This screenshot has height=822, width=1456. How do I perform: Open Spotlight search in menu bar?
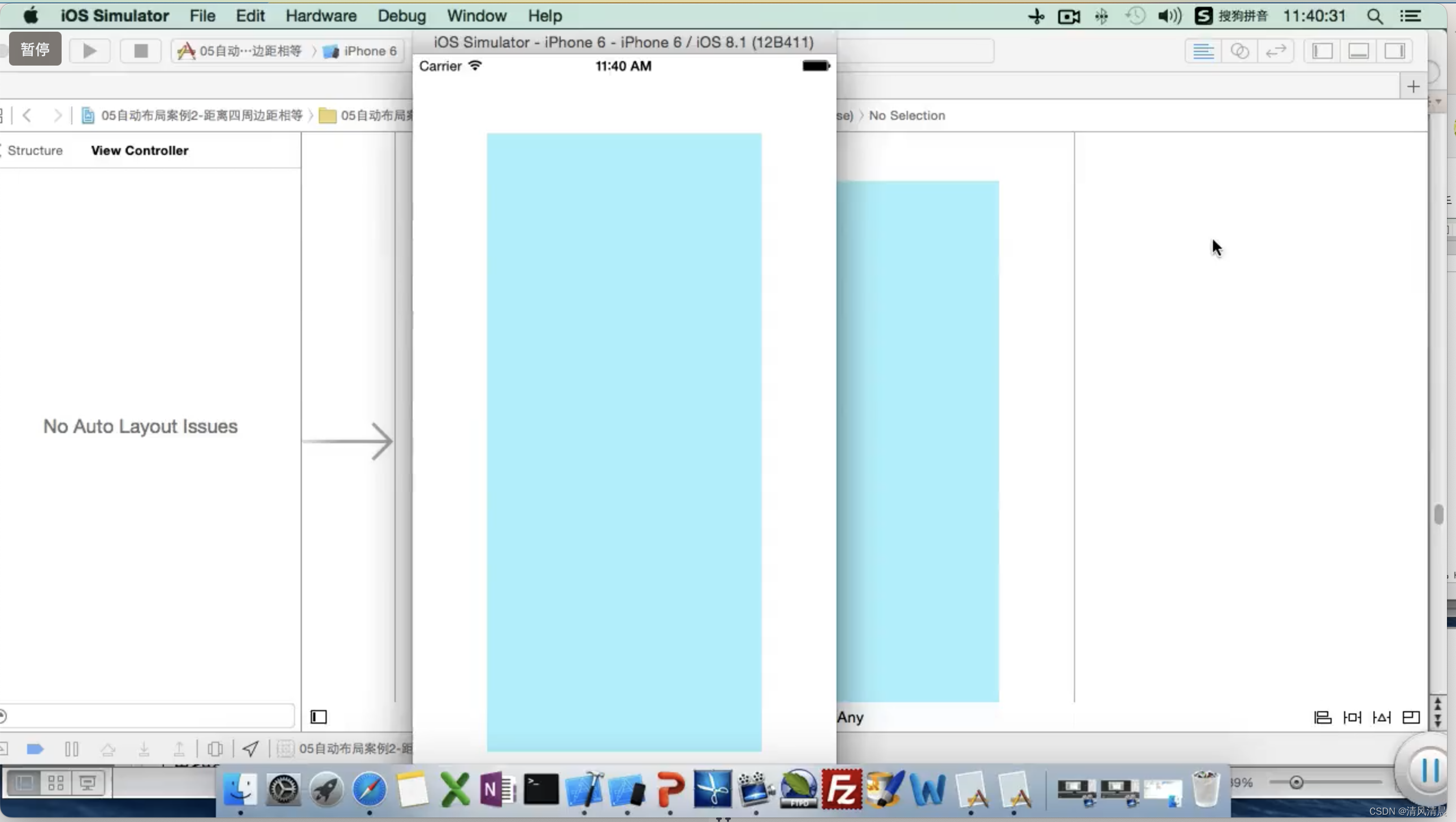[1375, 16]
